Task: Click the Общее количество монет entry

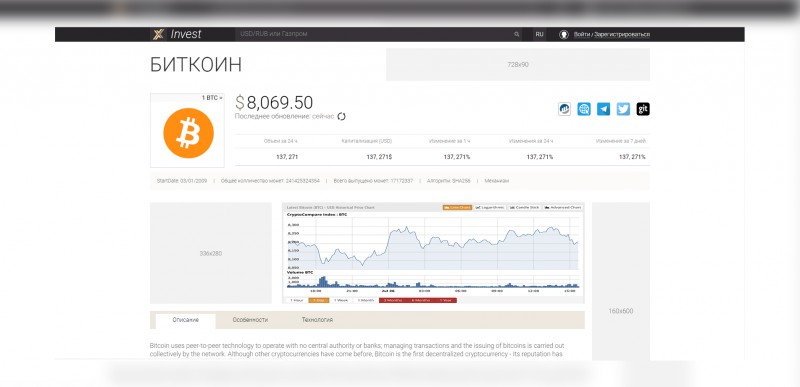Action: pos(270,181)
